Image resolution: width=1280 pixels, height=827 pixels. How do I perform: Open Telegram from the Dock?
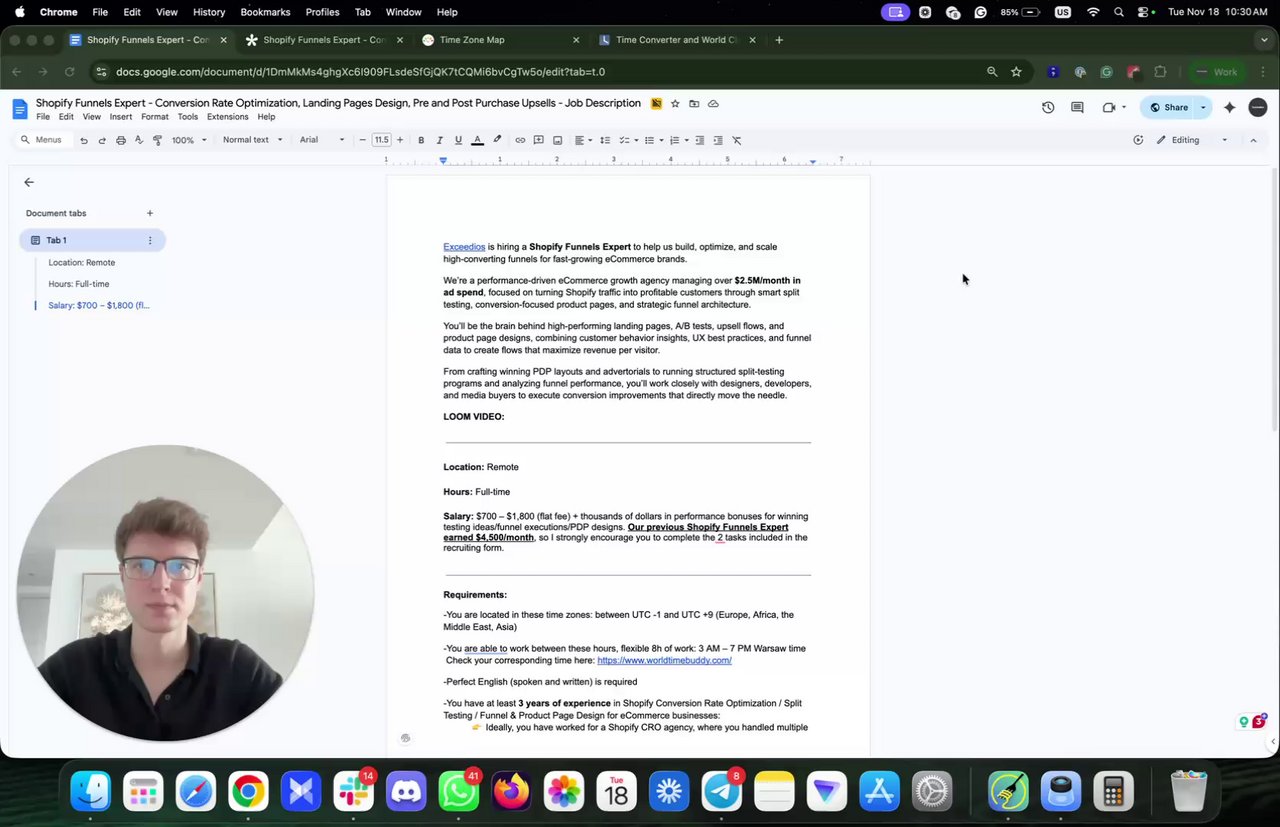[721, 792]
